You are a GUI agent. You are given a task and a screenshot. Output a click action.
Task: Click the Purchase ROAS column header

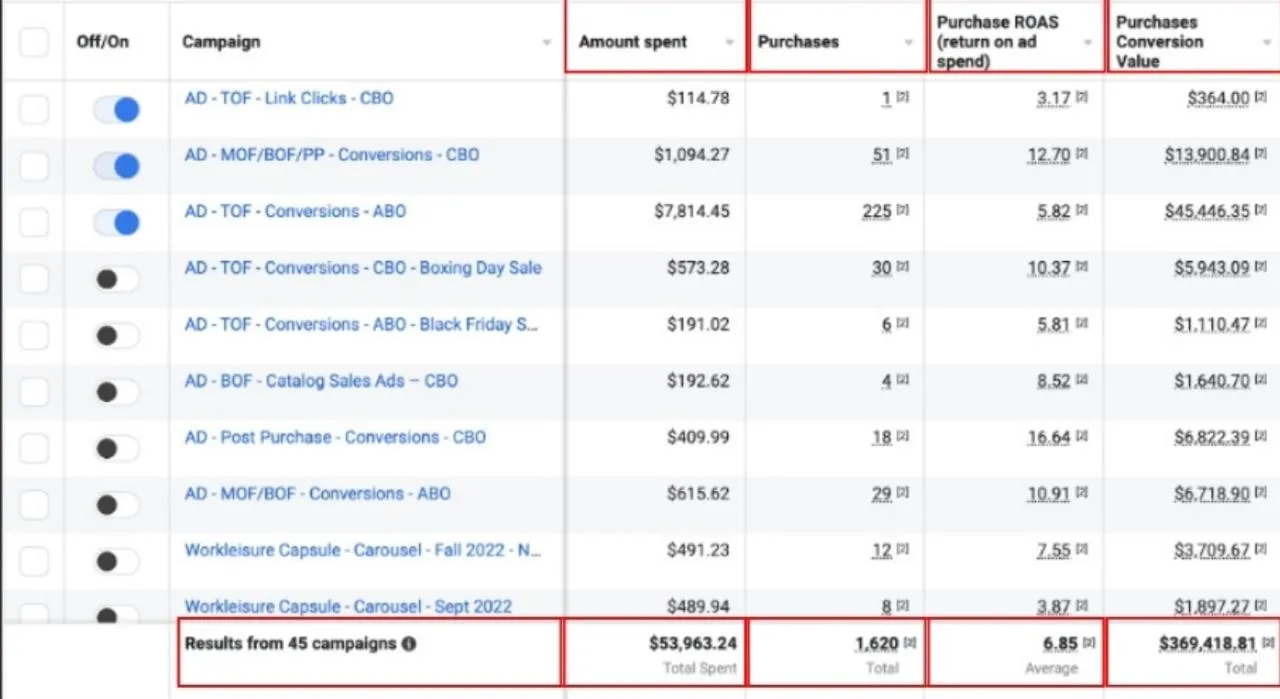[997, 41]
